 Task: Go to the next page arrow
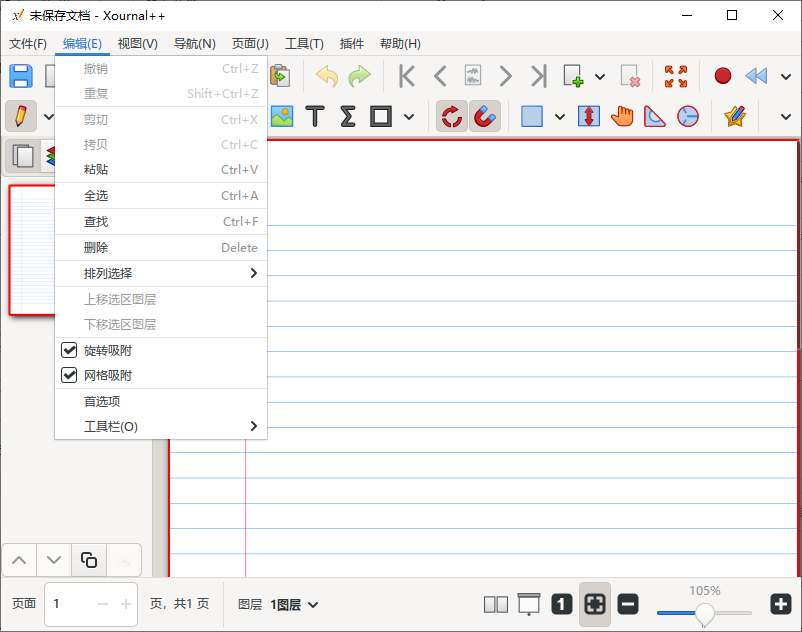(x=505, y=76)
